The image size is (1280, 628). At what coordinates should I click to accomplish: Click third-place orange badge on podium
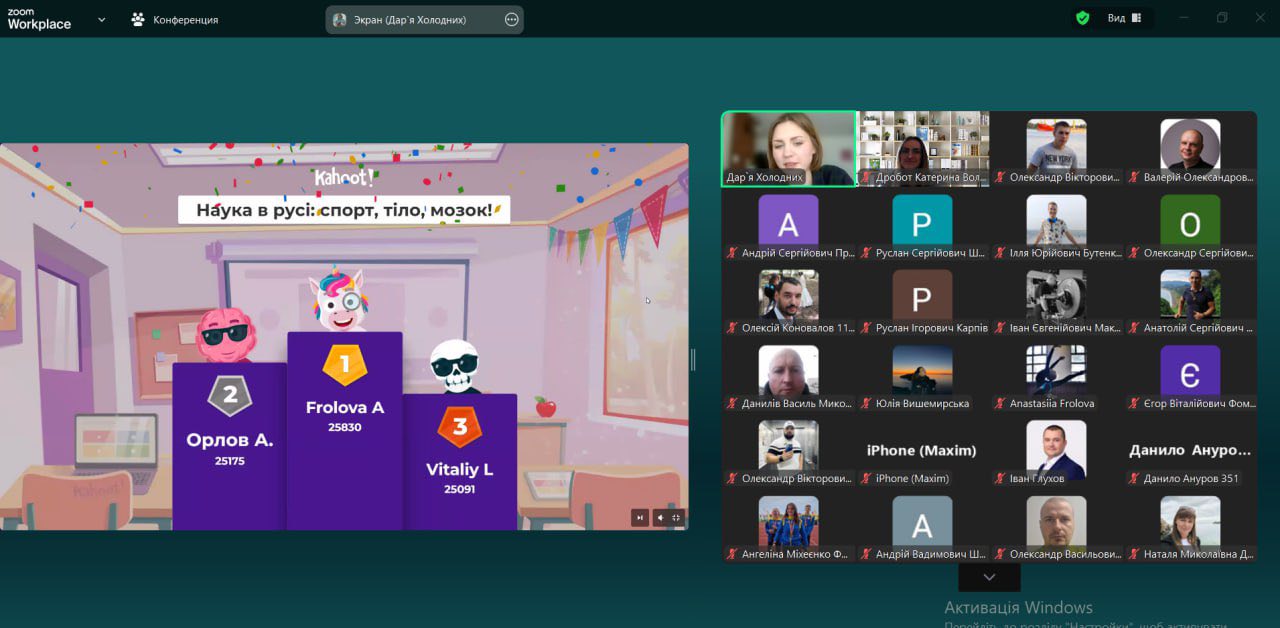459,427
